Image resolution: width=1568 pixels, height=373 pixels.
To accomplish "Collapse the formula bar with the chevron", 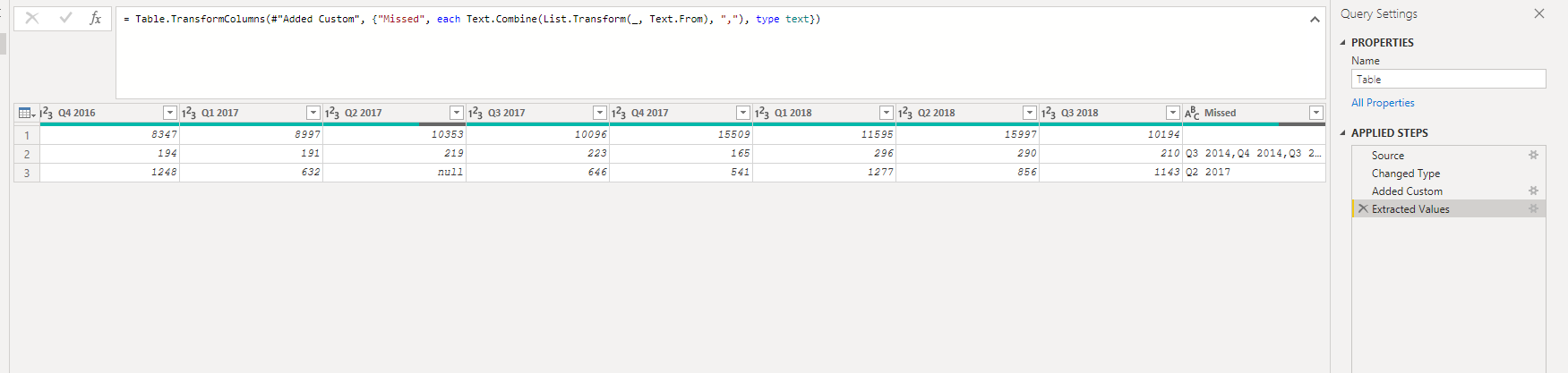I will (1315, 19).
